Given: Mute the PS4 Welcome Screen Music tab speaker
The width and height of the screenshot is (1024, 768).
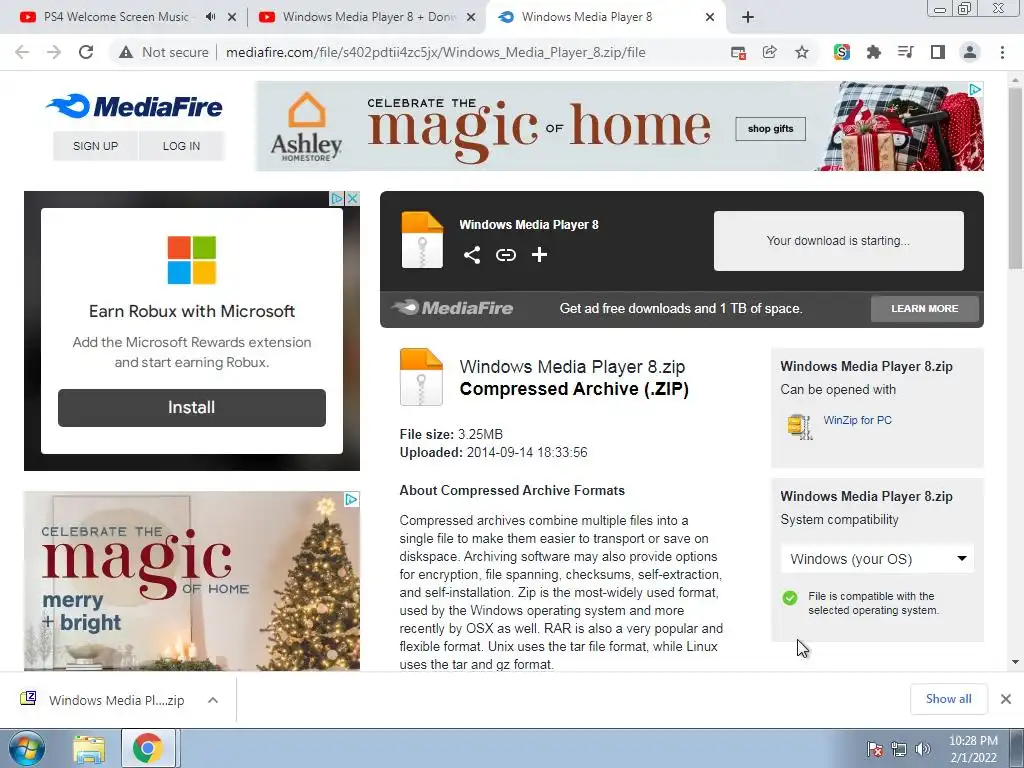Looking at the screenshot, I should (x=210, y=17).
